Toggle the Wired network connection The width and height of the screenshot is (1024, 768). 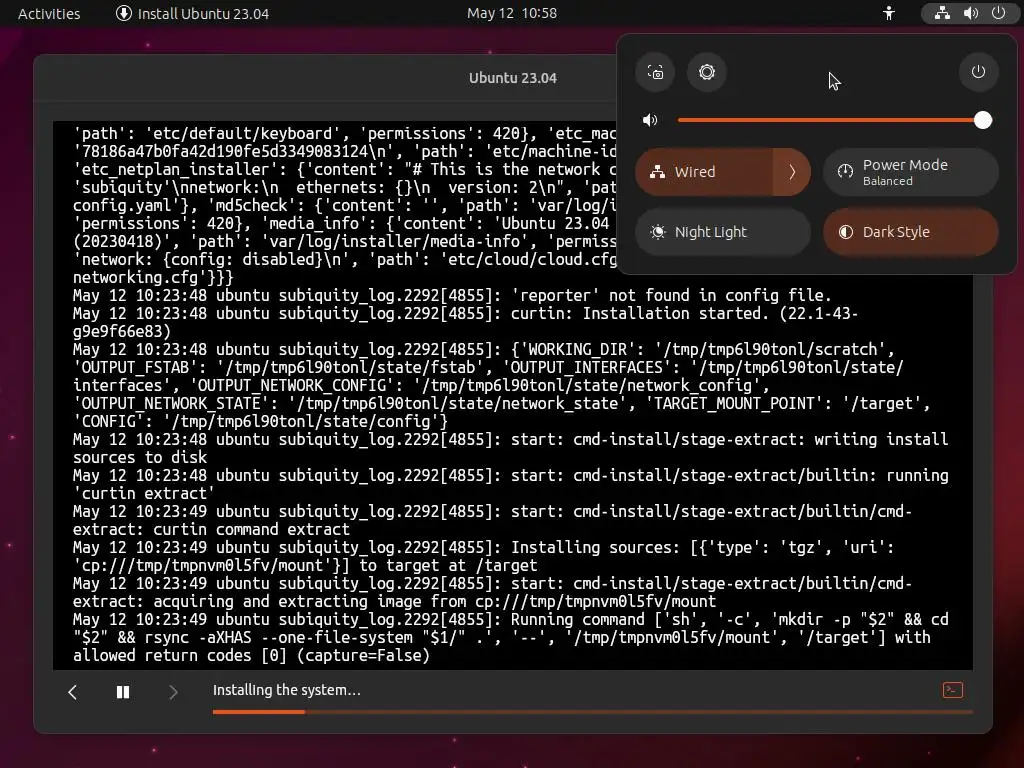tap(704, 172)
